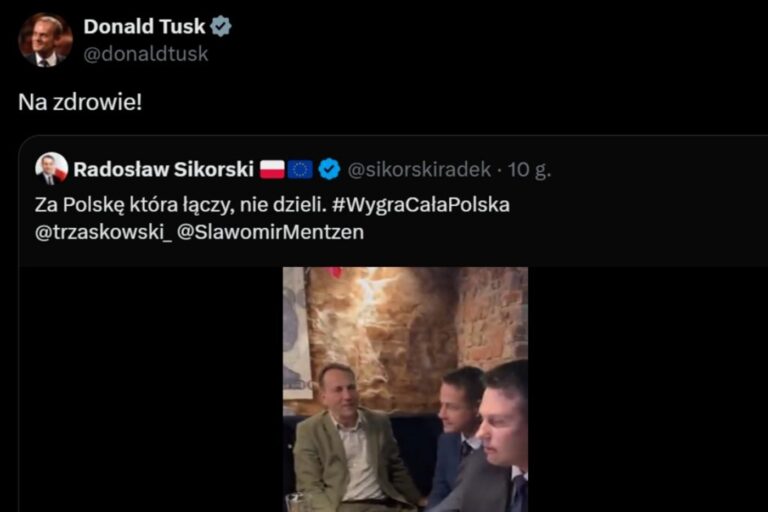This screenshot has width=768, height=512.
Task: Click the drinking glass at video bottom
Action: coord(296,502)
